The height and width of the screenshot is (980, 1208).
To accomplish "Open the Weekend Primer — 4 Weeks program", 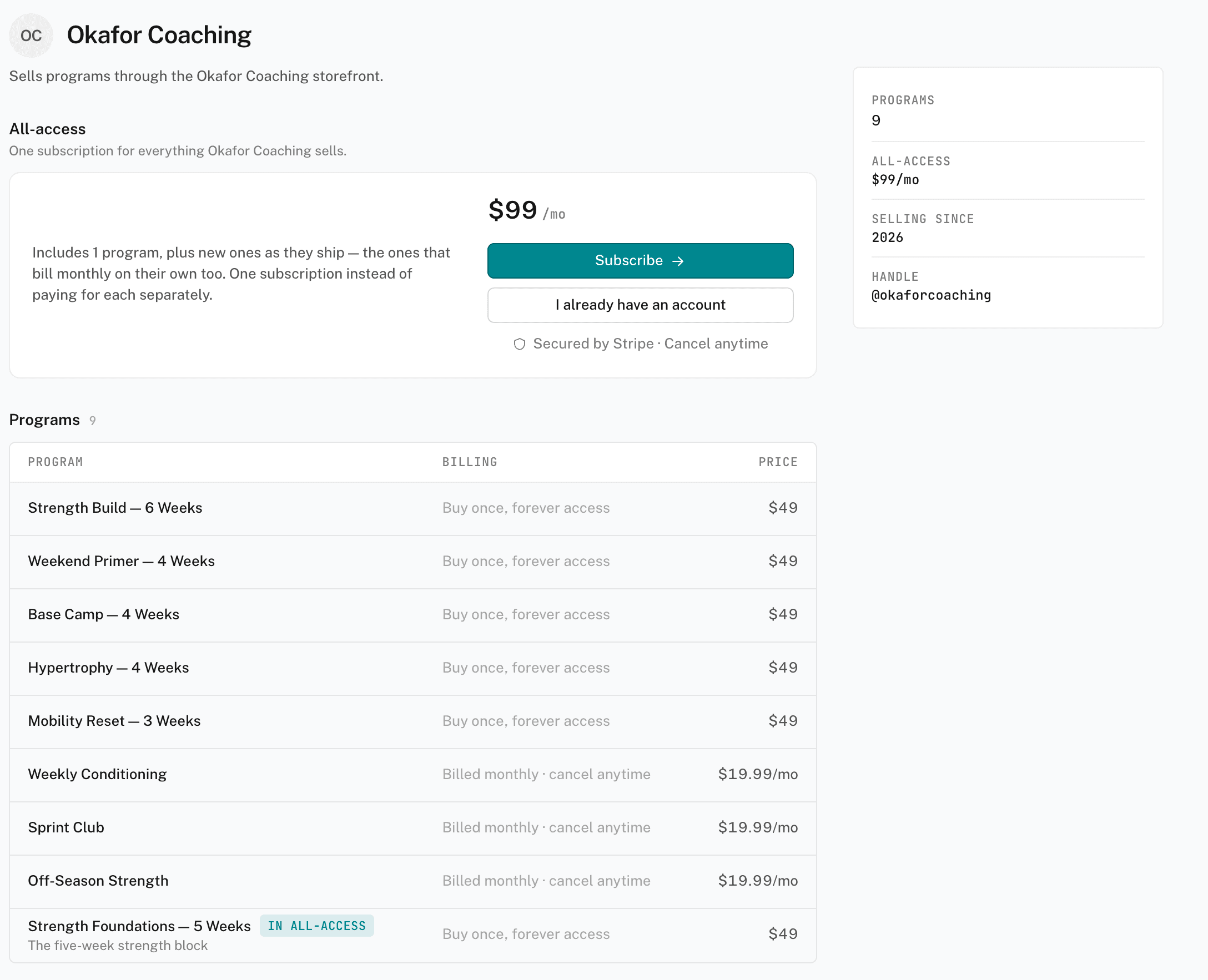I will point(412,561).
